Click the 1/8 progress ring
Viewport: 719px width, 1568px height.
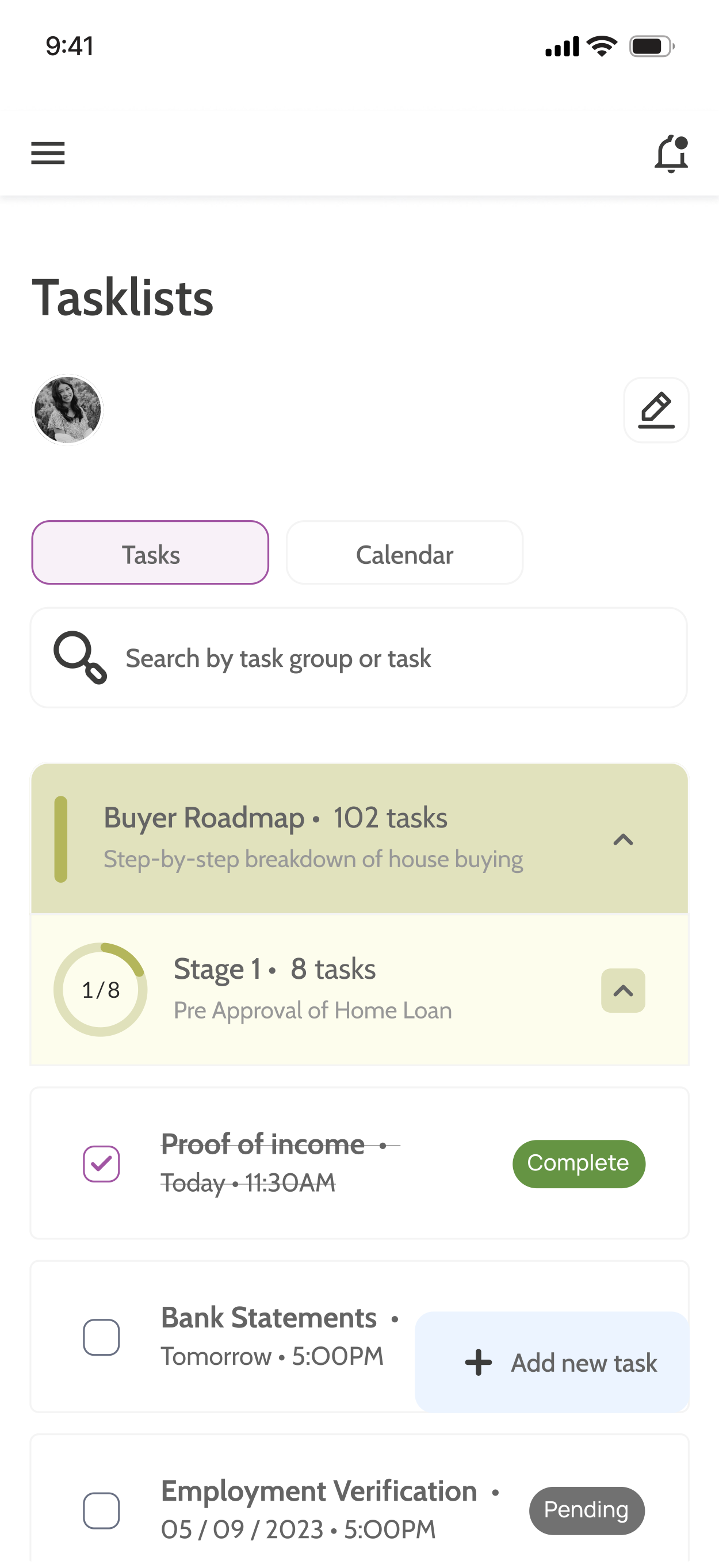coord(100,990)
